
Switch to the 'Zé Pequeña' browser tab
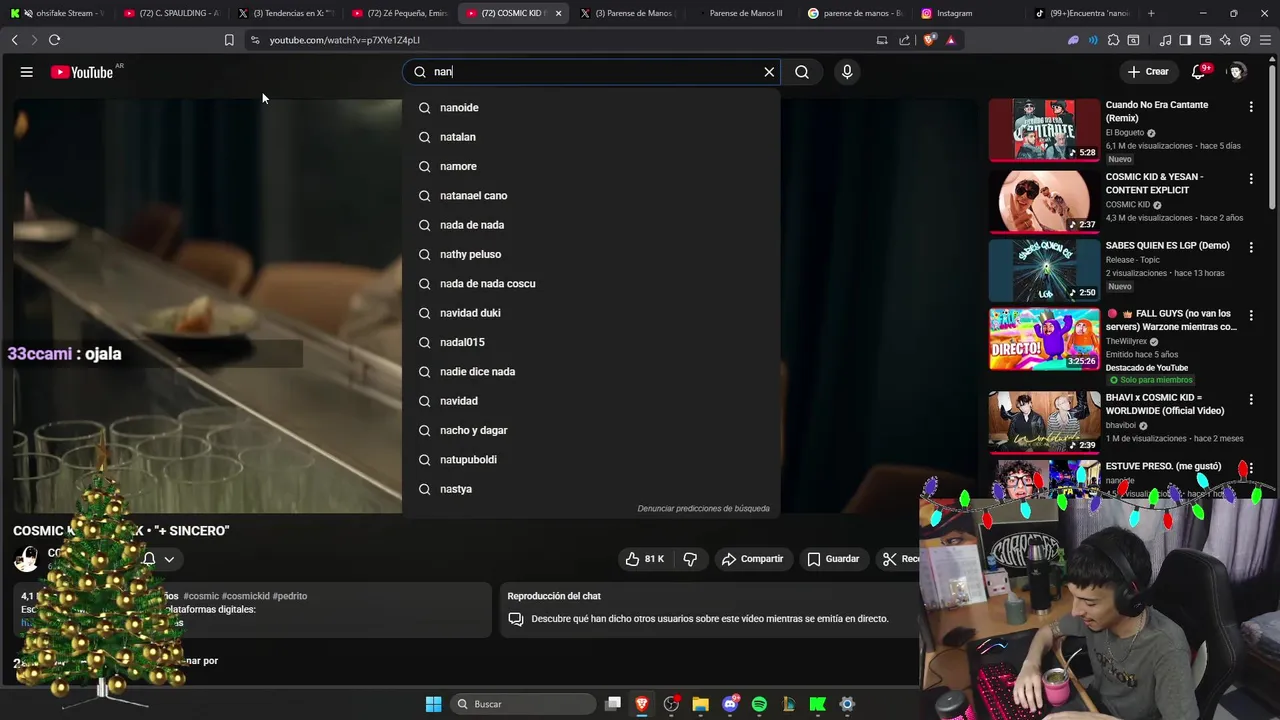pos(400,13)
